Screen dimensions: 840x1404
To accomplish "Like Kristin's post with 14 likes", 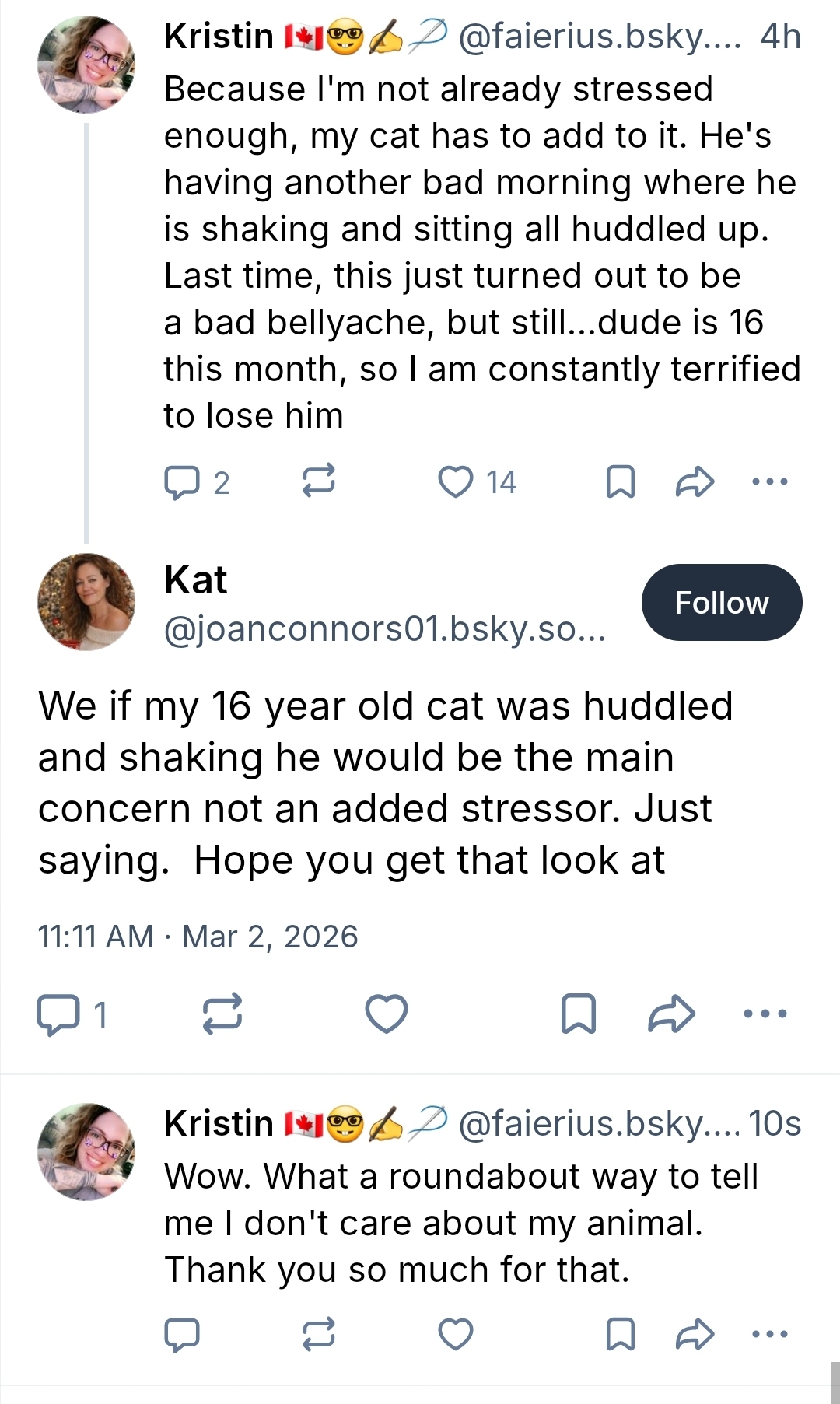I will (456, 481).
